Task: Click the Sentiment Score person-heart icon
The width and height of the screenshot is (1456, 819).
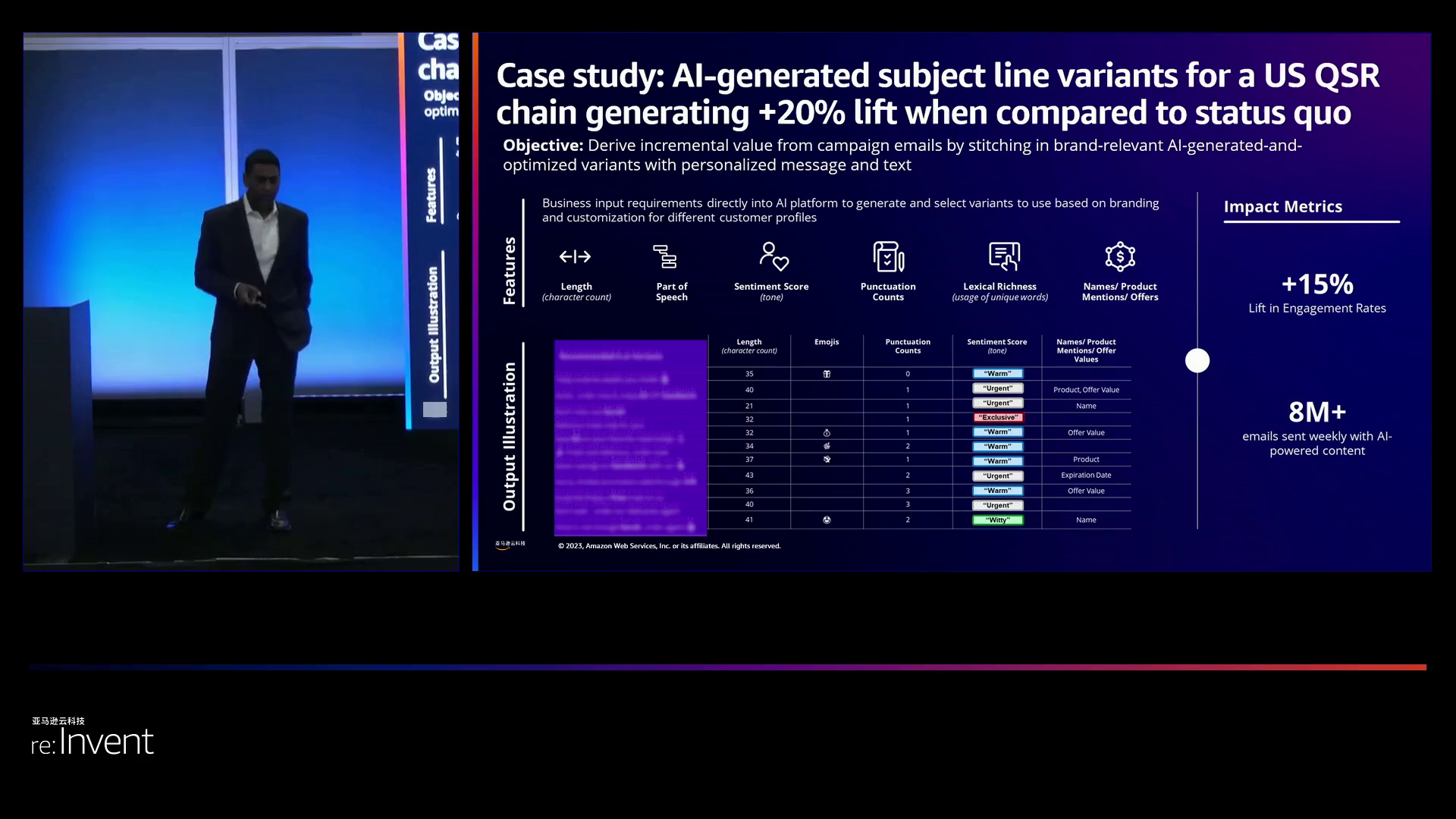Action: pos(773,257)
